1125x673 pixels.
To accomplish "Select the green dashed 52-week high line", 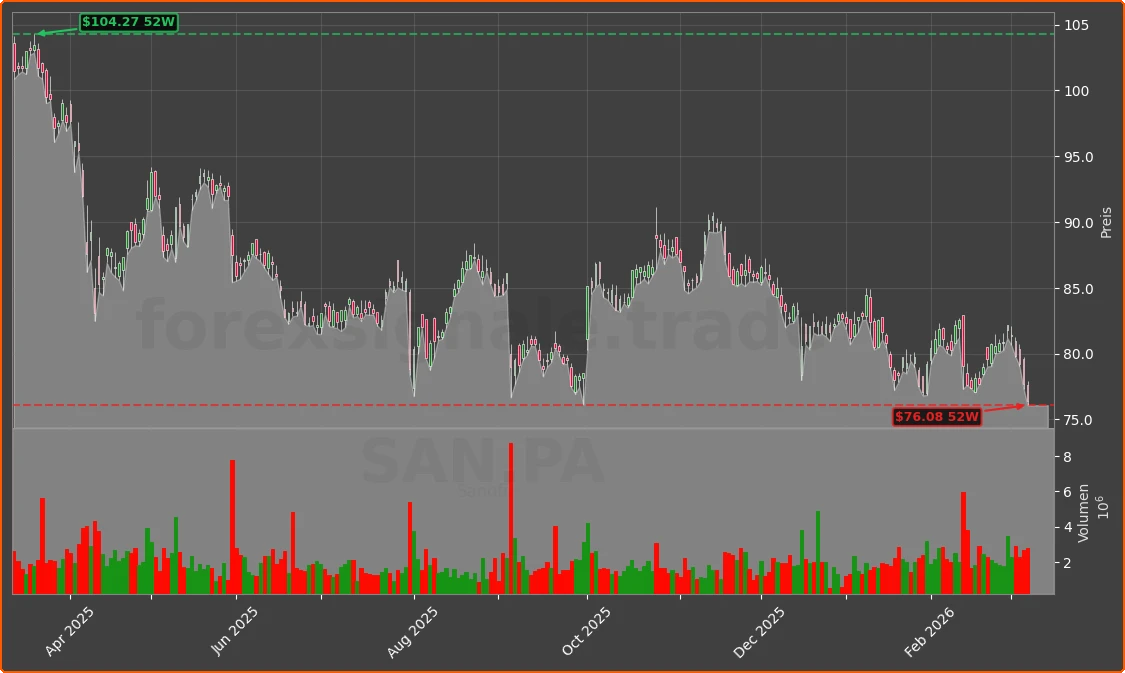I will pyautogui.click(x=500, y=33).
